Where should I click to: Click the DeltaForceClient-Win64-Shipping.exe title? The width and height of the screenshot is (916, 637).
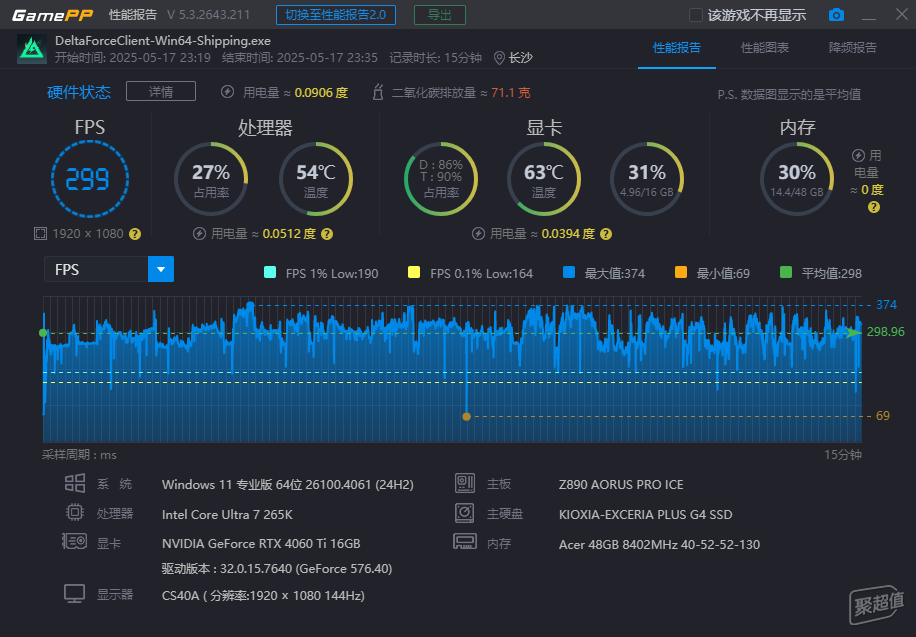[163, 41]
